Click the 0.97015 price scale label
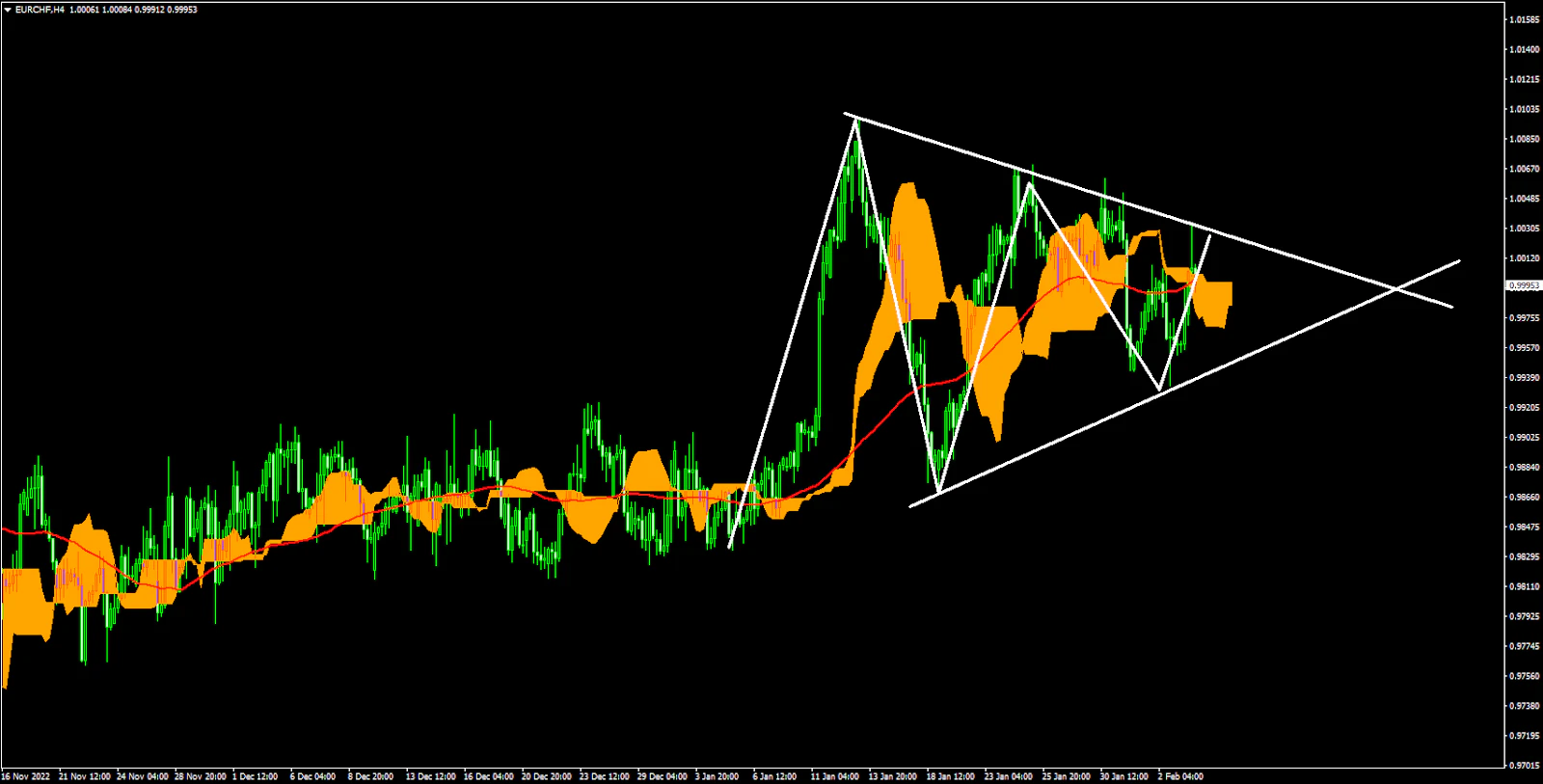The width and height of the screenshot is (1543, 784). [1524, 766]
